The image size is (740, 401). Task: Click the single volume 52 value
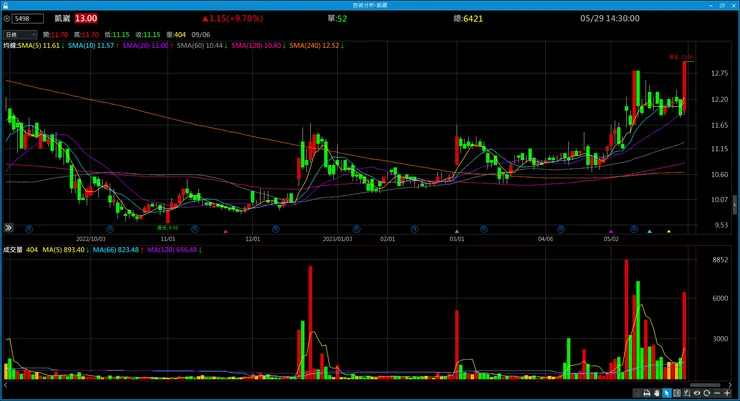click(342, 19)
